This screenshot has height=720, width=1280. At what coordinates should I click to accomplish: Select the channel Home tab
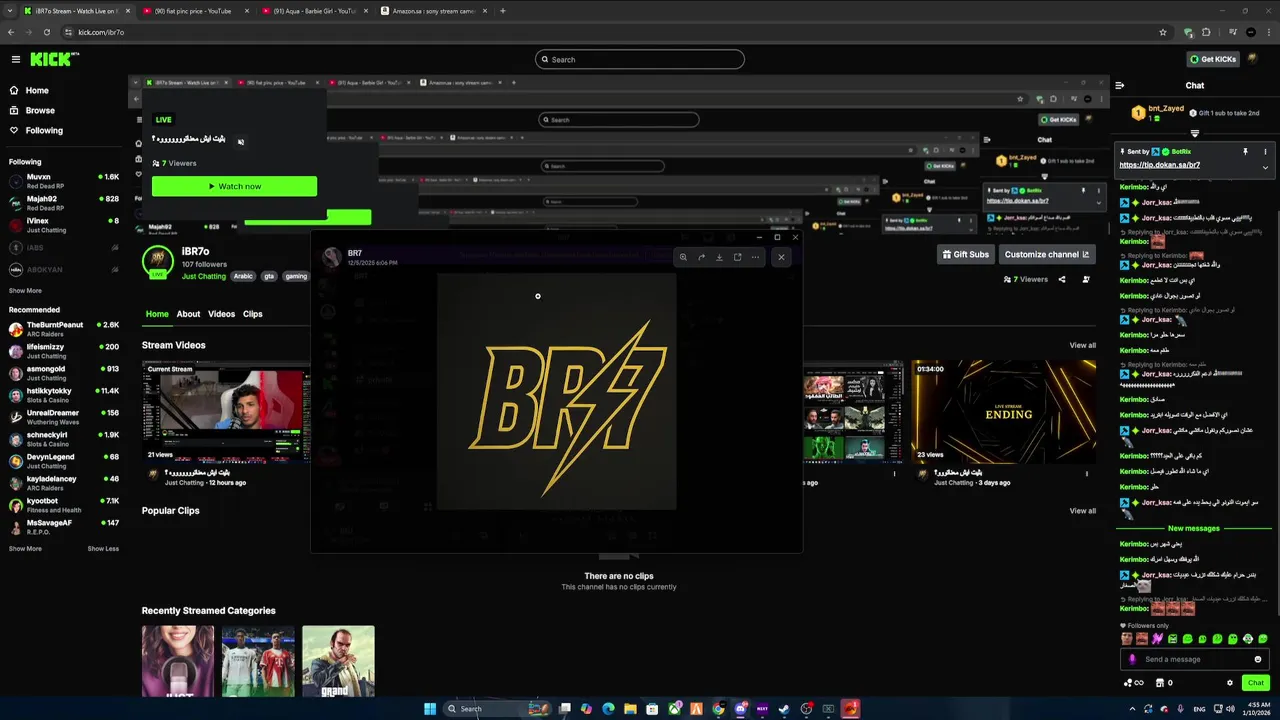157,314
